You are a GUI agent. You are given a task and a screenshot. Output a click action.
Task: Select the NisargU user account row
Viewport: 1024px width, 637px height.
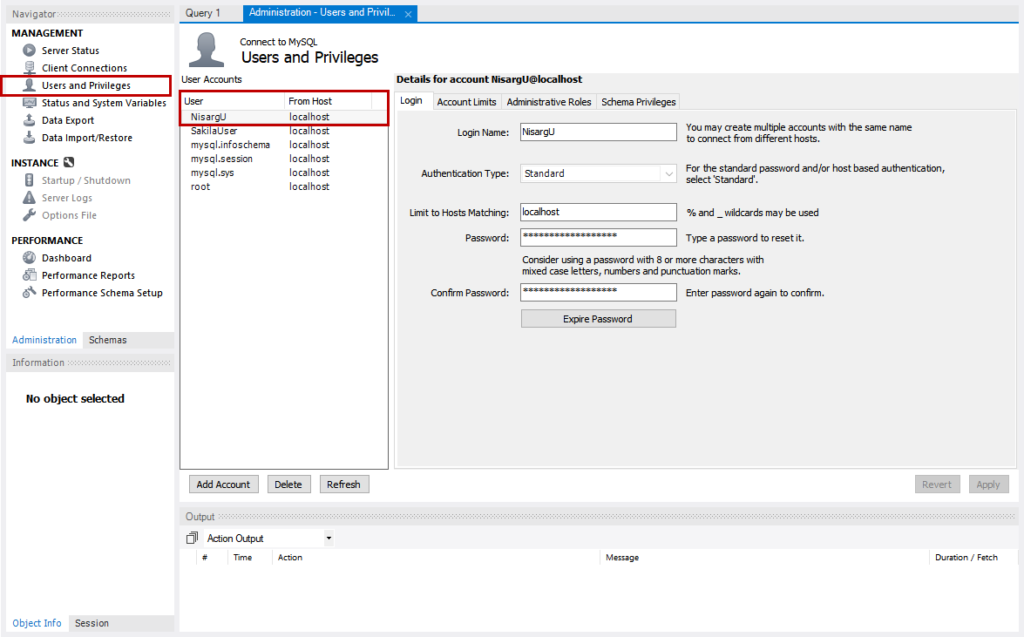[284, 117]
